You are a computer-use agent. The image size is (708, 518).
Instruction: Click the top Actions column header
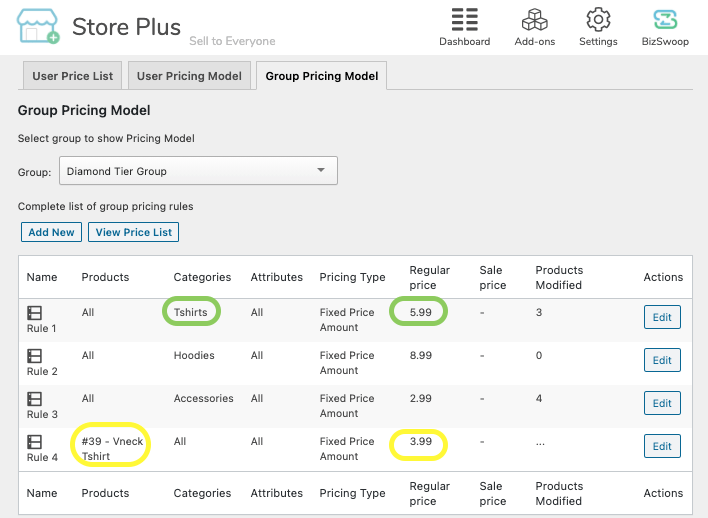663,277
